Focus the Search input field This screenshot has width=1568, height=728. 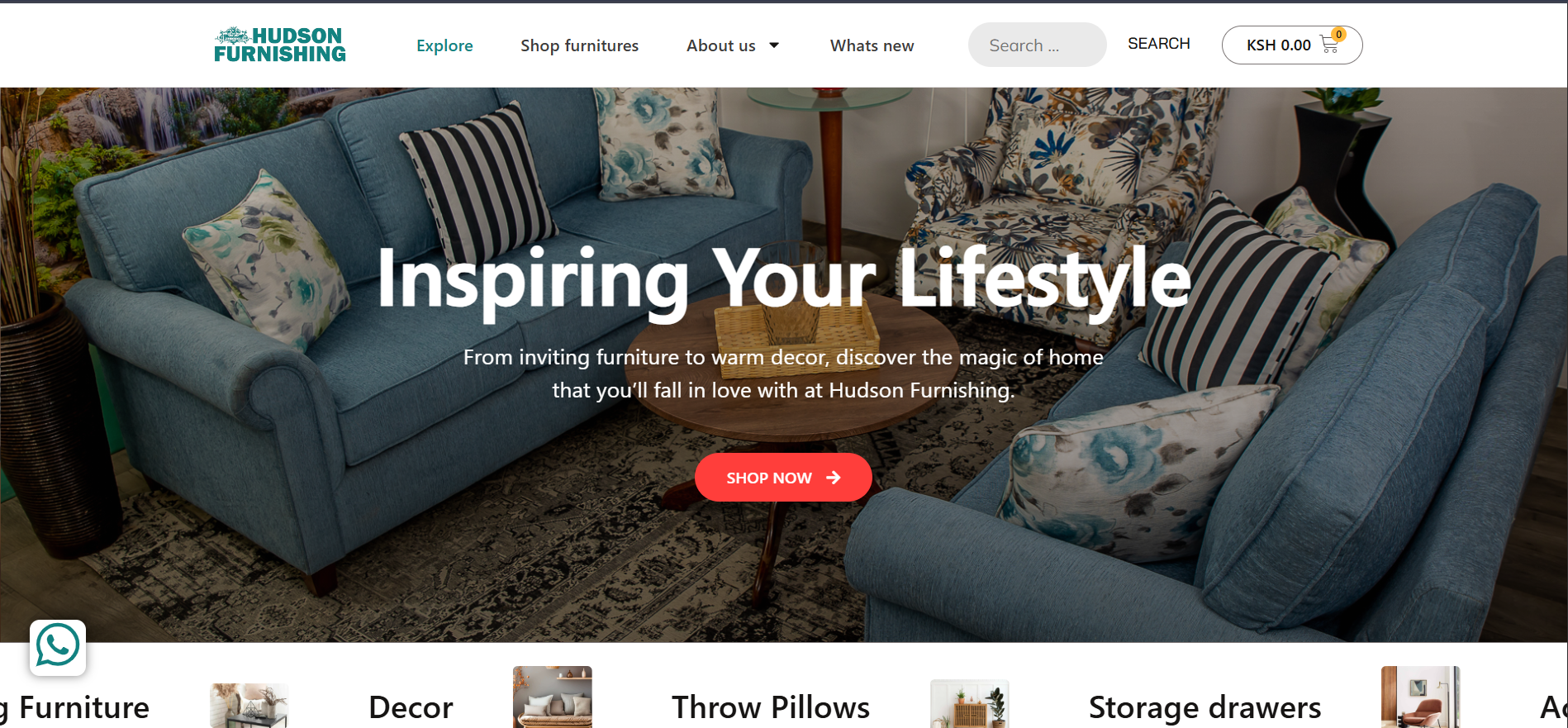point(1037,45)
